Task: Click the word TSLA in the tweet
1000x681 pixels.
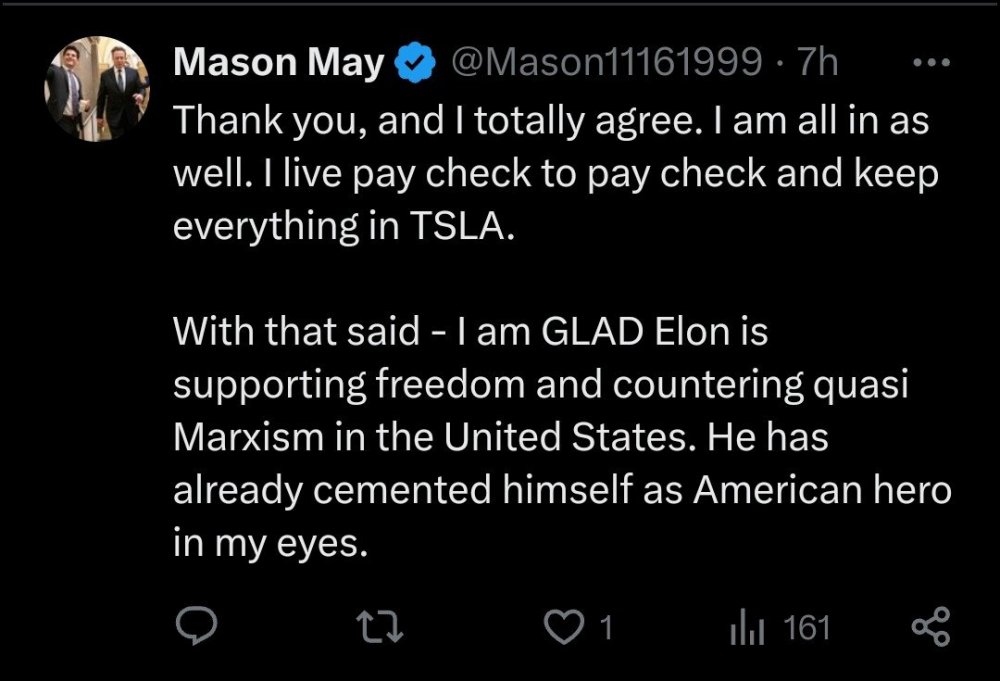Action: (461, 226)
